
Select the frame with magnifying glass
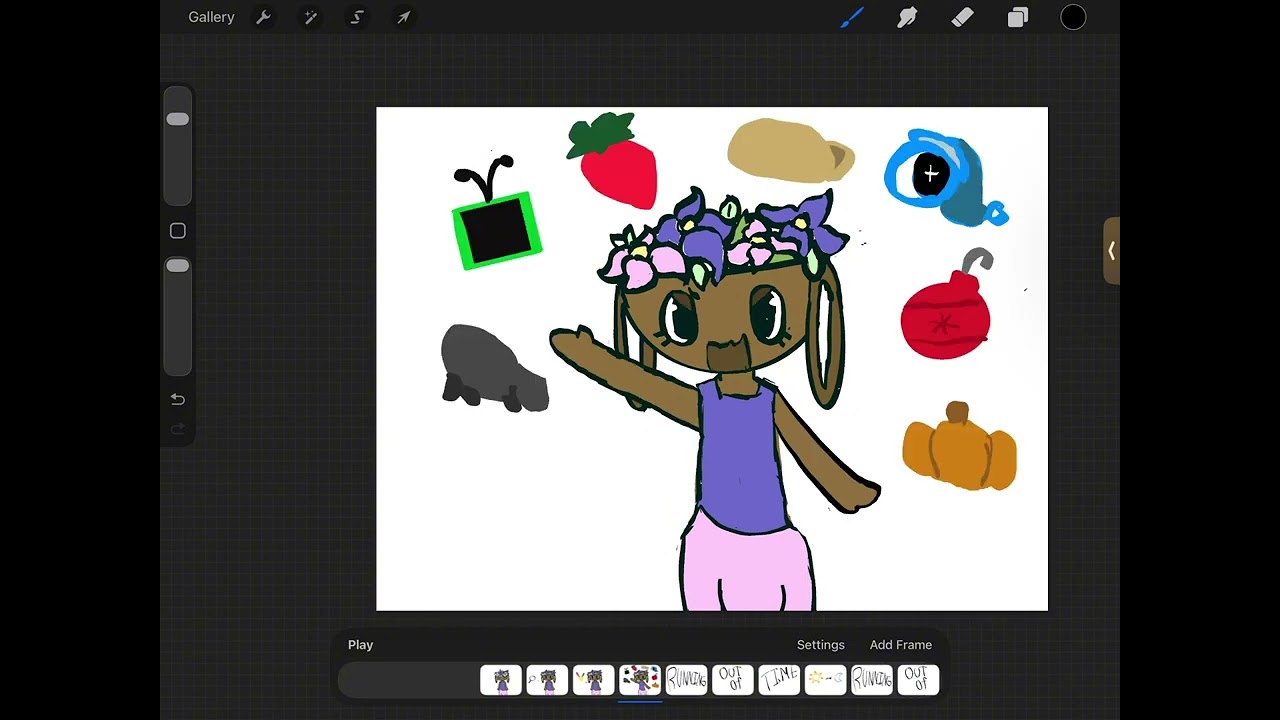coord(547,680)
